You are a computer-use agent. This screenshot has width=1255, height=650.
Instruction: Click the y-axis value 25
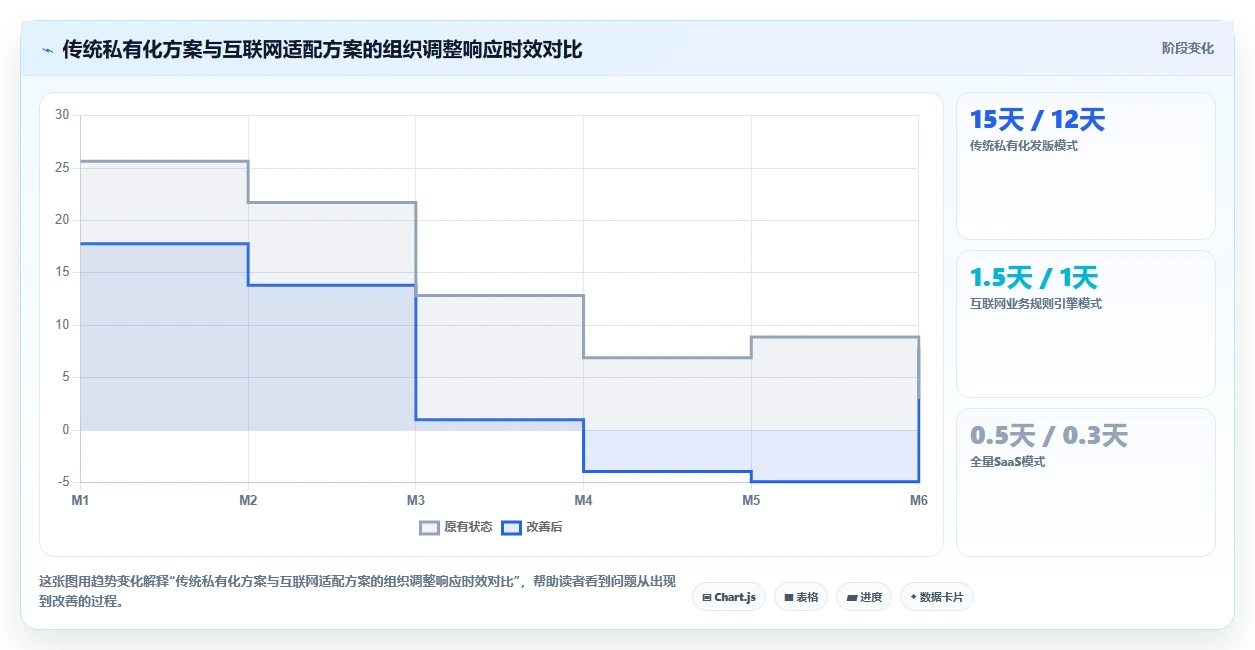[62, 167]
